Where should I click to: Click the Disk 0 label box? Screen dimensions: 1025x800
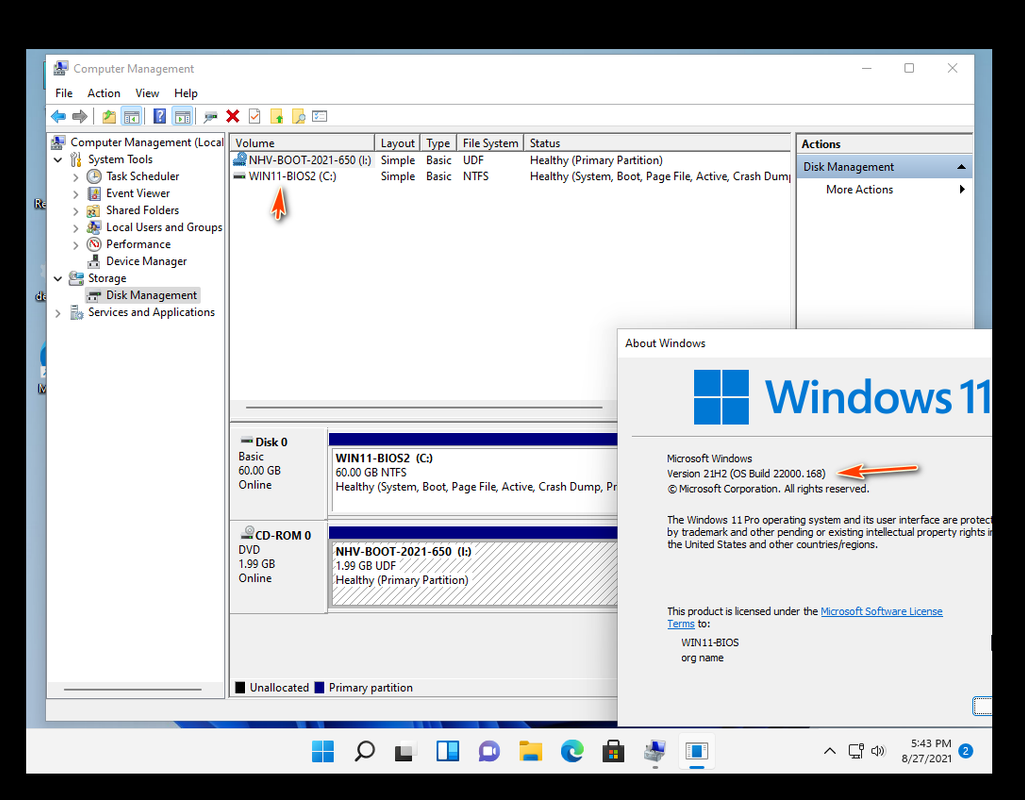point(278,473)
